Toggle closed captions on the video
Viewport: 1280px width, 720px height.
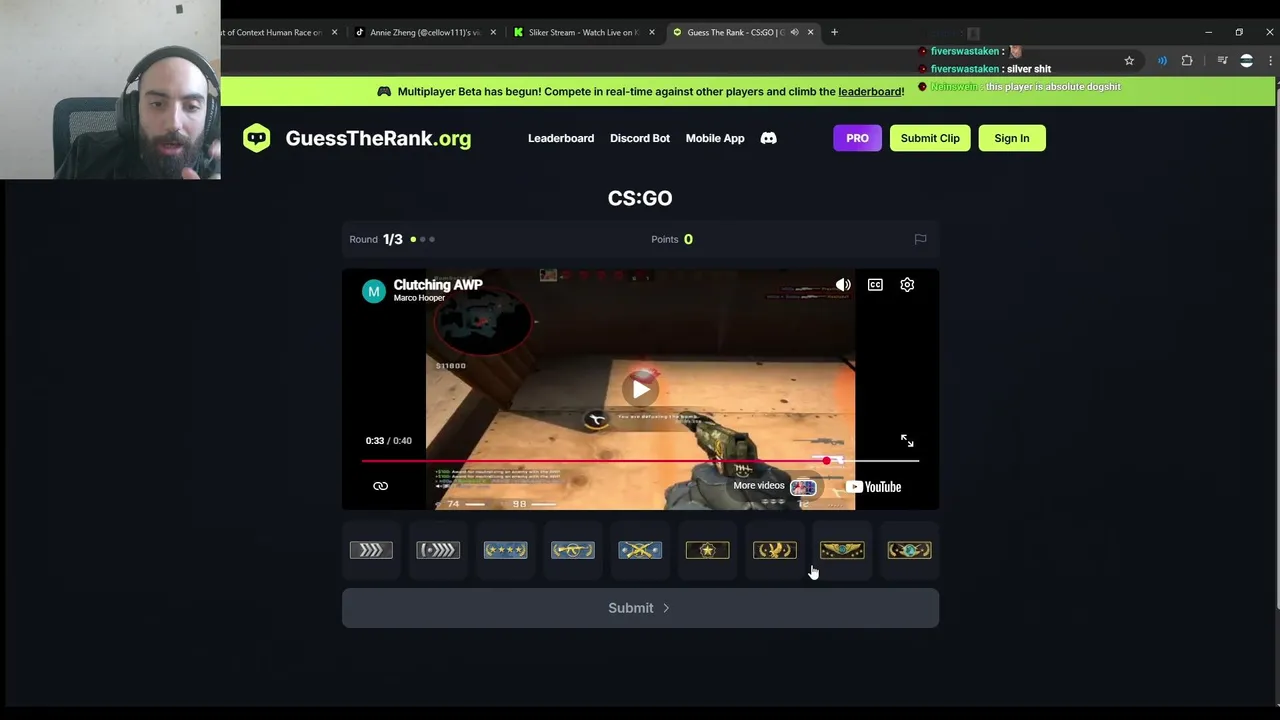[875, 285]
